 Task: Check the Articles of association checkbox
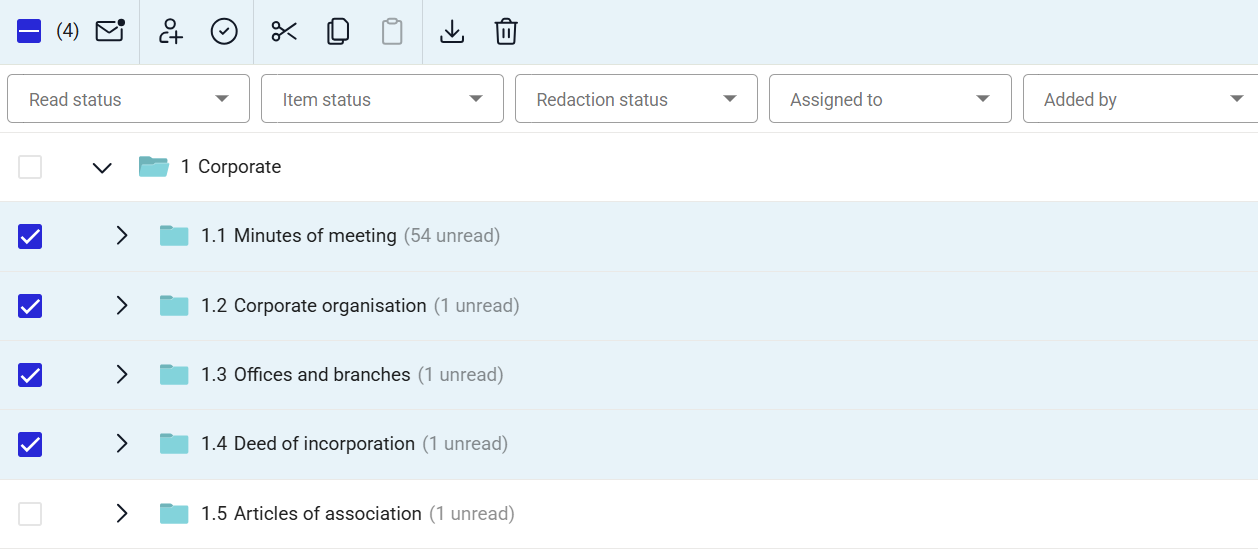click(30, 514)
